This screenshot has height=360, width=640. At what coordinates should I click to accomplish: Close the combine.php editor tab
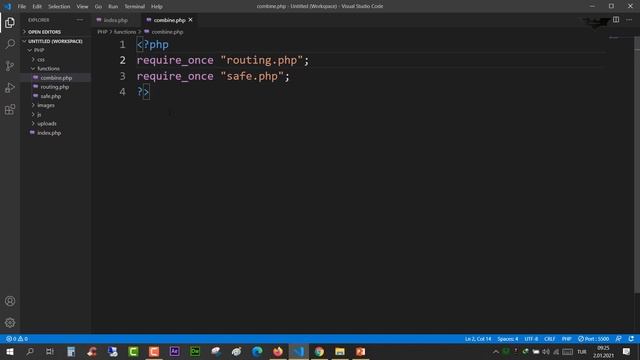coord(191,20)
